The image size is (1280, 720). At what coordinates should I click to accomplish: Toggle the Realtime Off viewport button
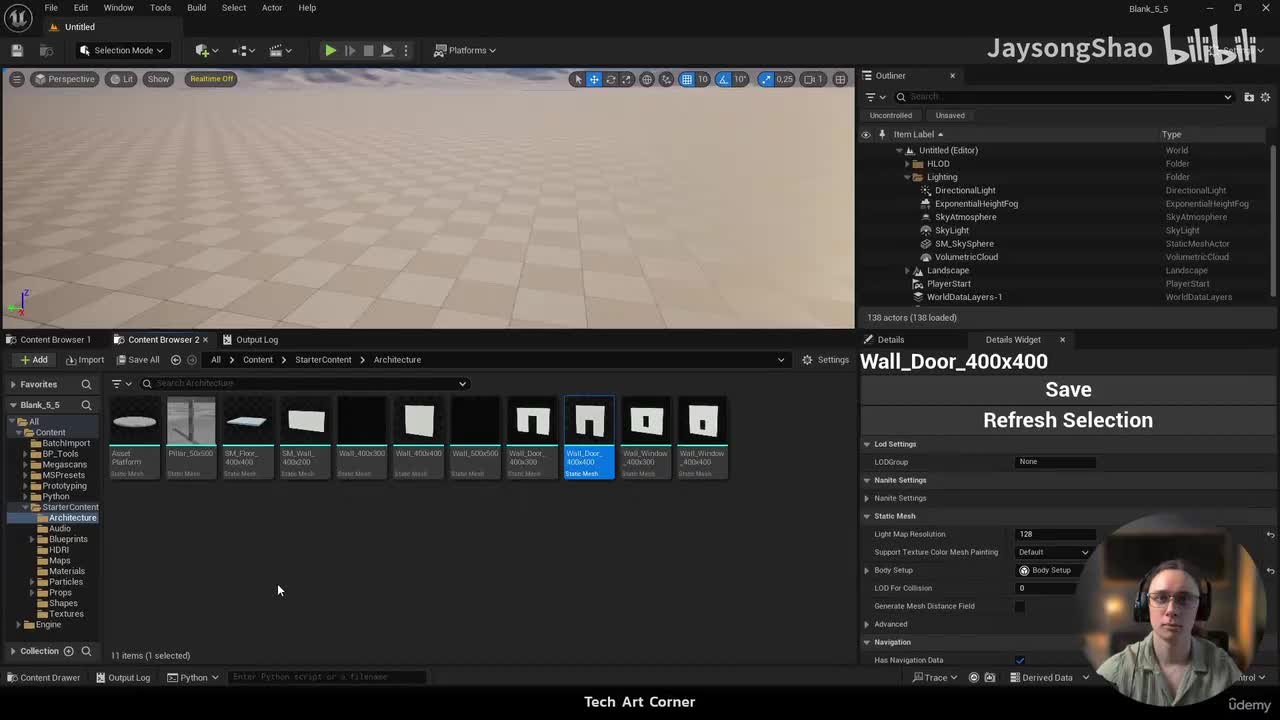(211, 79)
